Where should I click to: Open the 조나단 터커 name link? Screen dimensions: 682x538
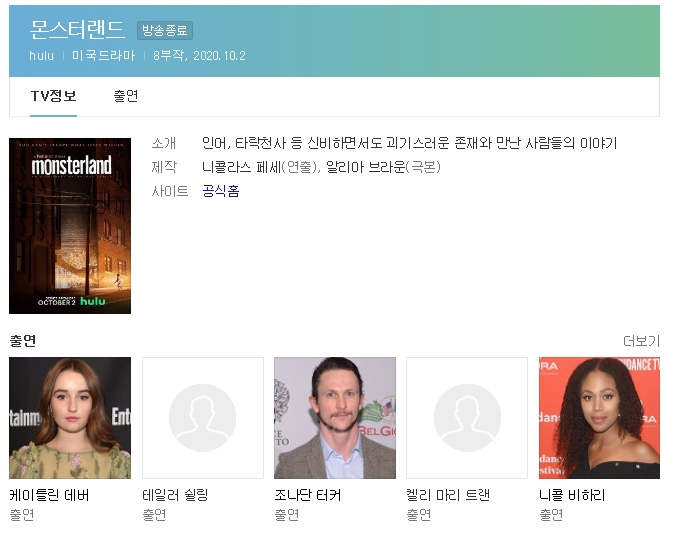(307, 495)
